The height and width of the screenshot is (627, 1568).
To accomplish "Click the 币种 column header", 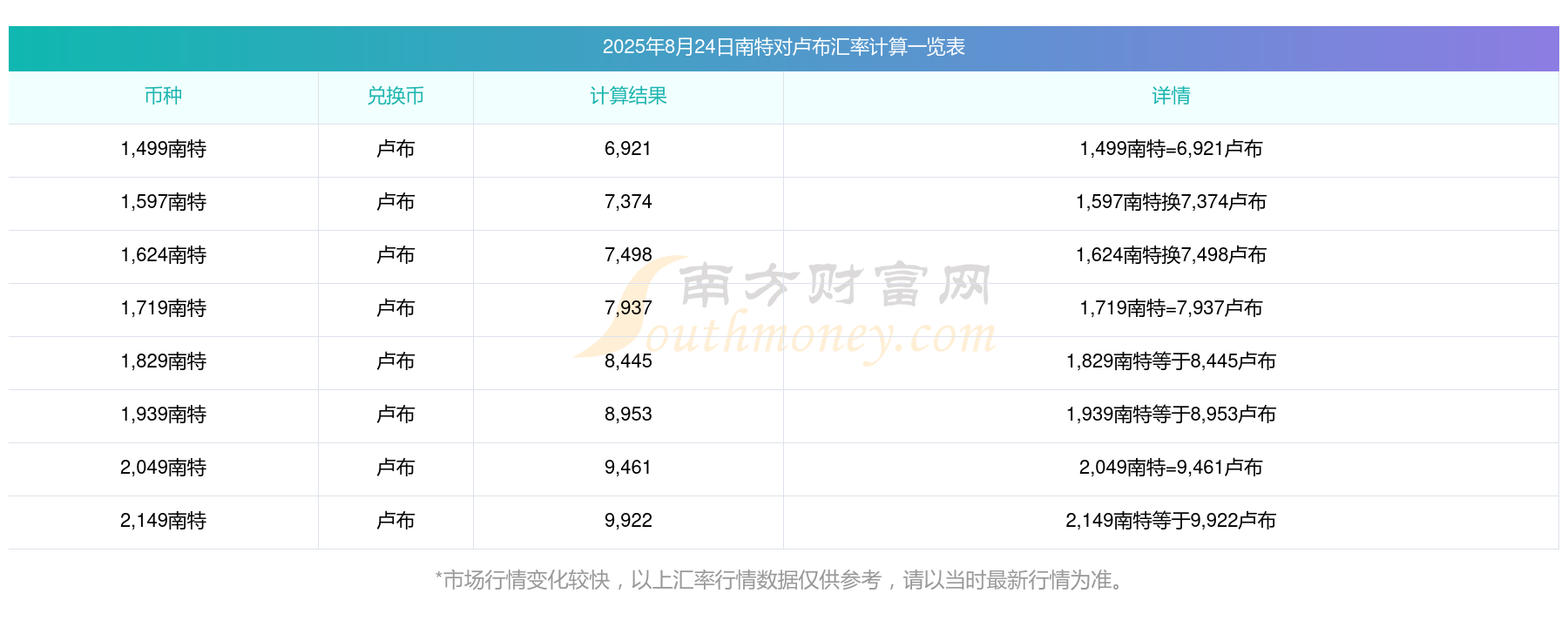I will click(x=163, y=96).
